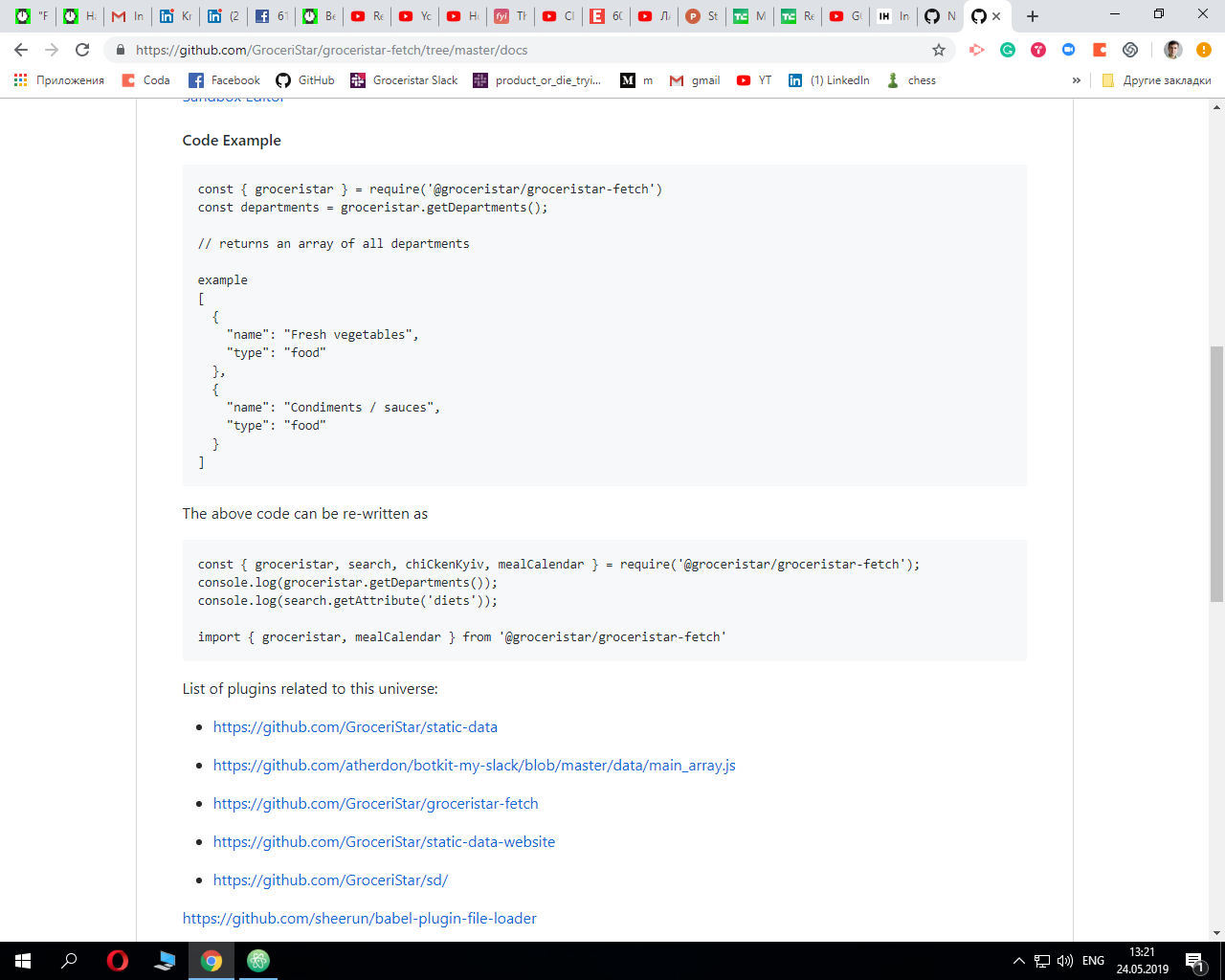Open the GroceriStar/static-data link
This screenshot has width=1225, height=980.
click(x=355, y=726)
